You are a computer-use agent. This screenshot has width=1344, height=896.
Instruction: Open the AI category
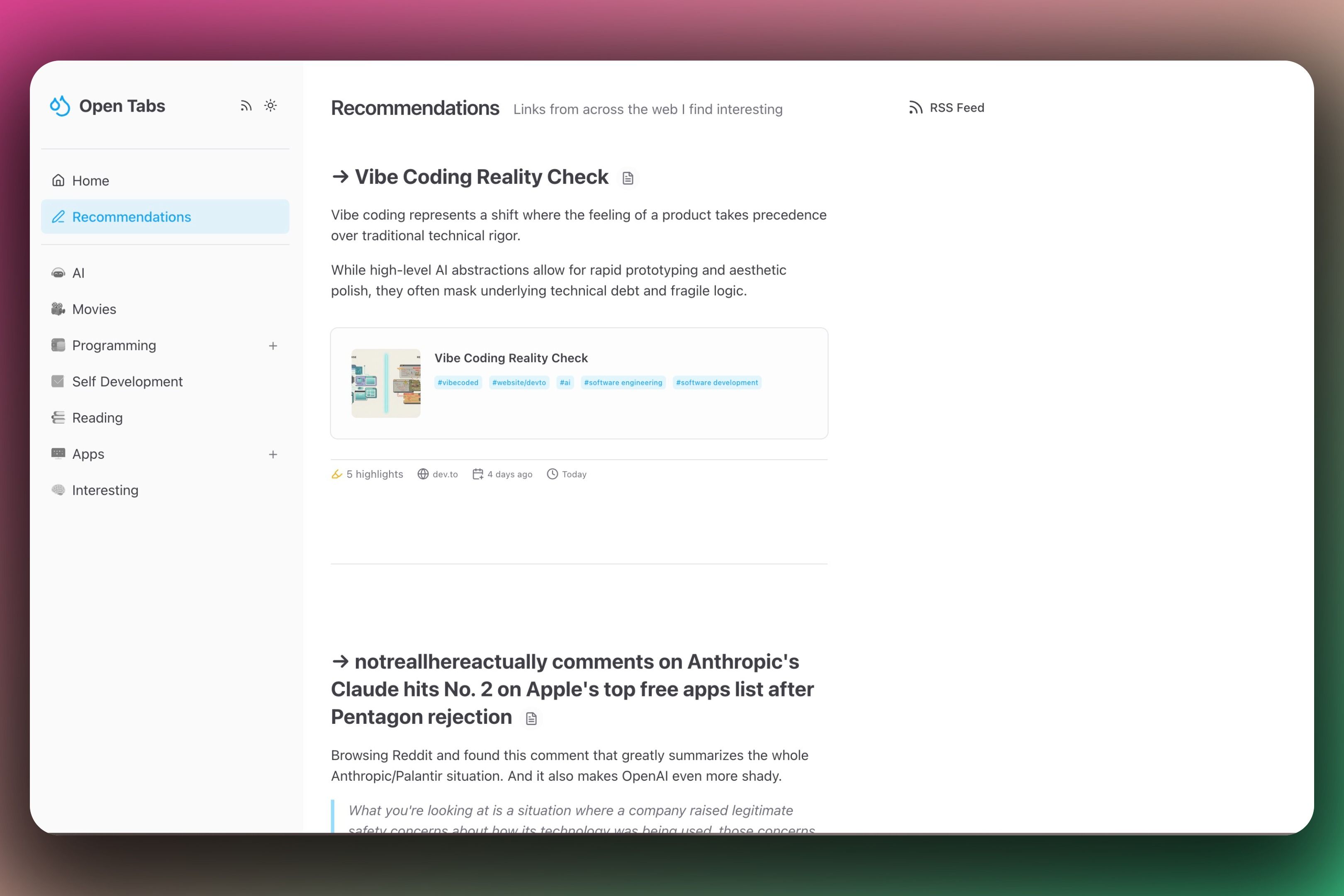tap(78, 273)
